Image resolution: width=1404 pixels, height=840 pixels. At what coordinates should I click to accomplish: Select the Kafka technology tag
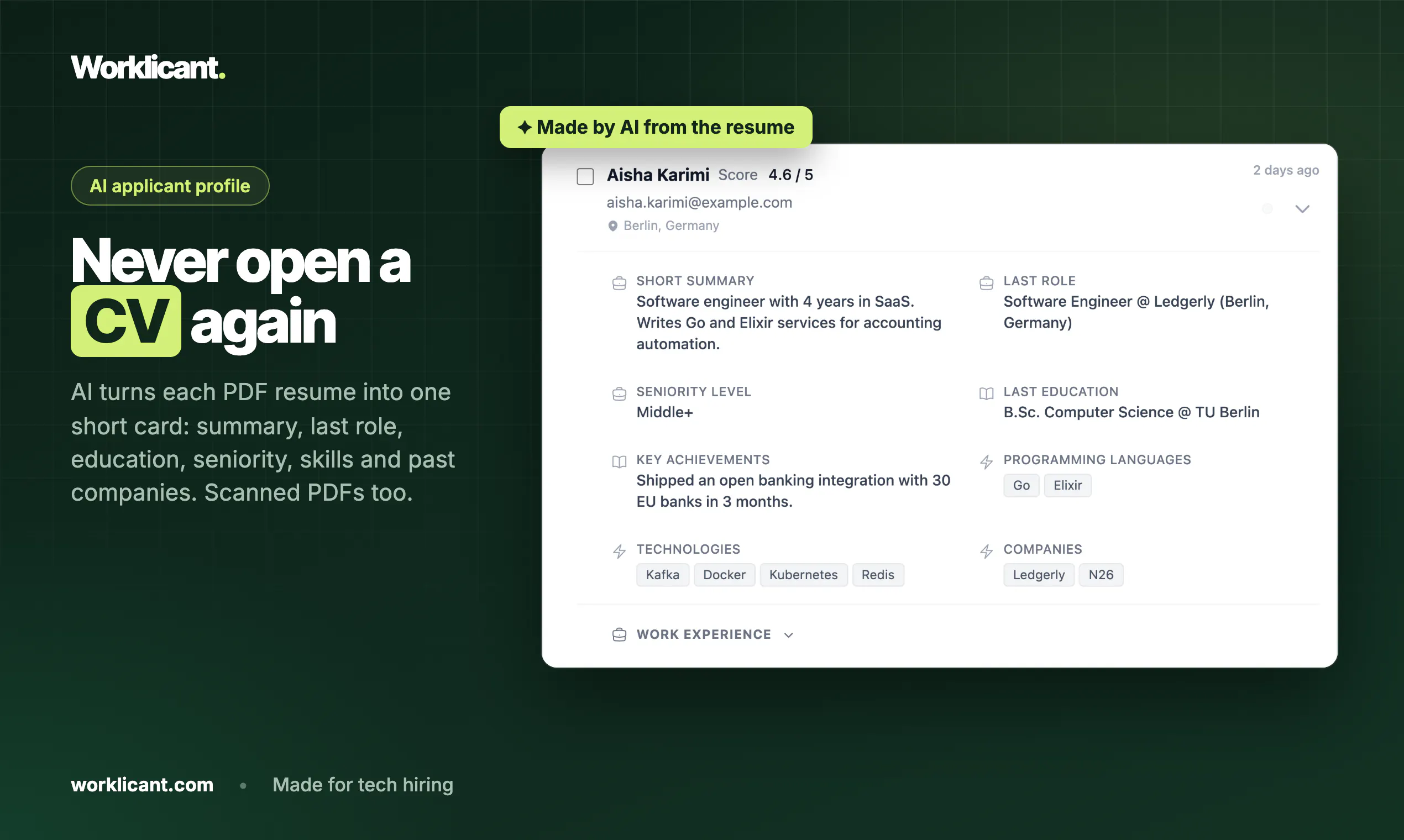[x=662, y=575]
